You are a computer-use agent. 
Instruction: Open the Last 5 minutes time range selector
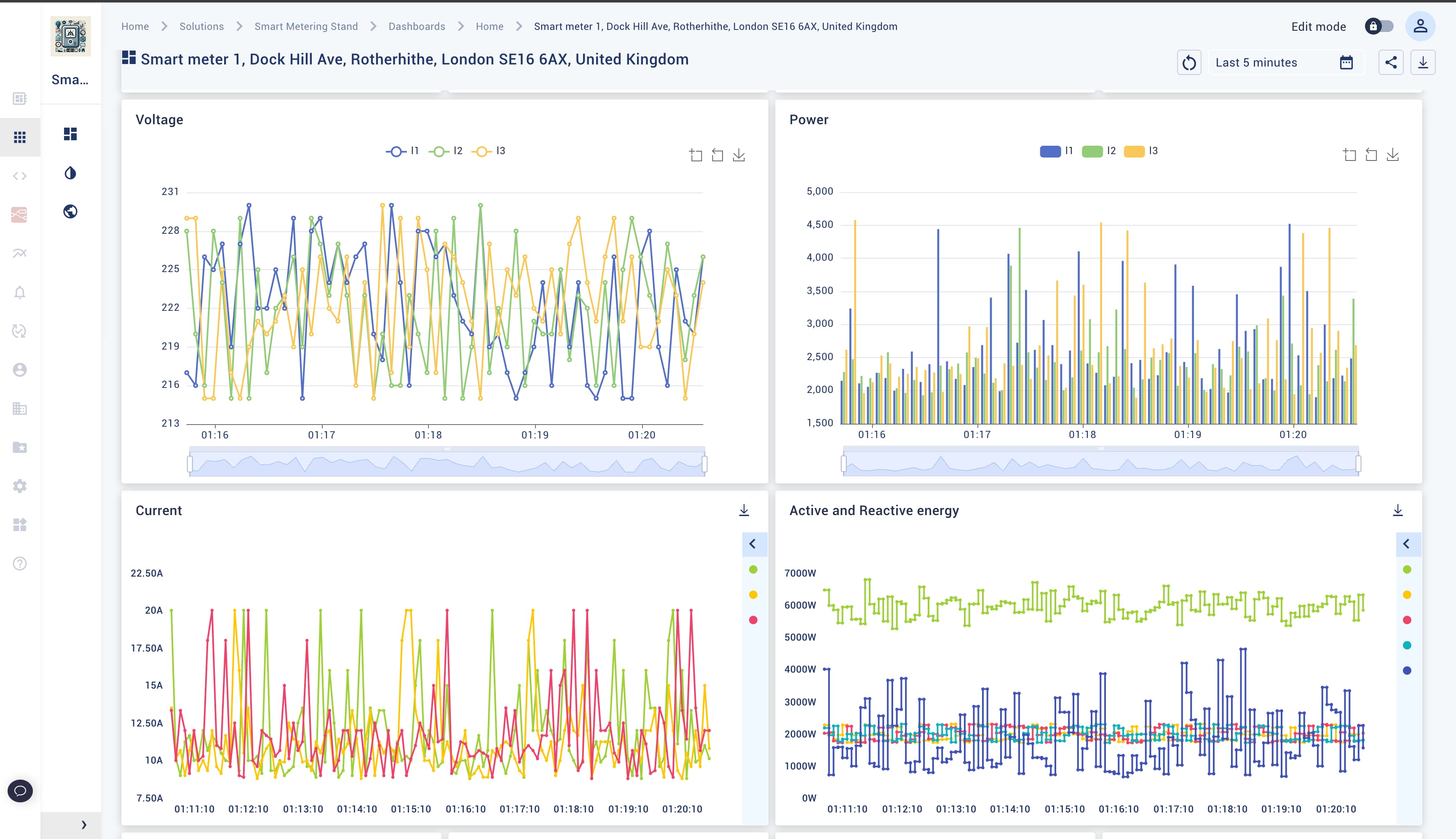[1286, 62]
